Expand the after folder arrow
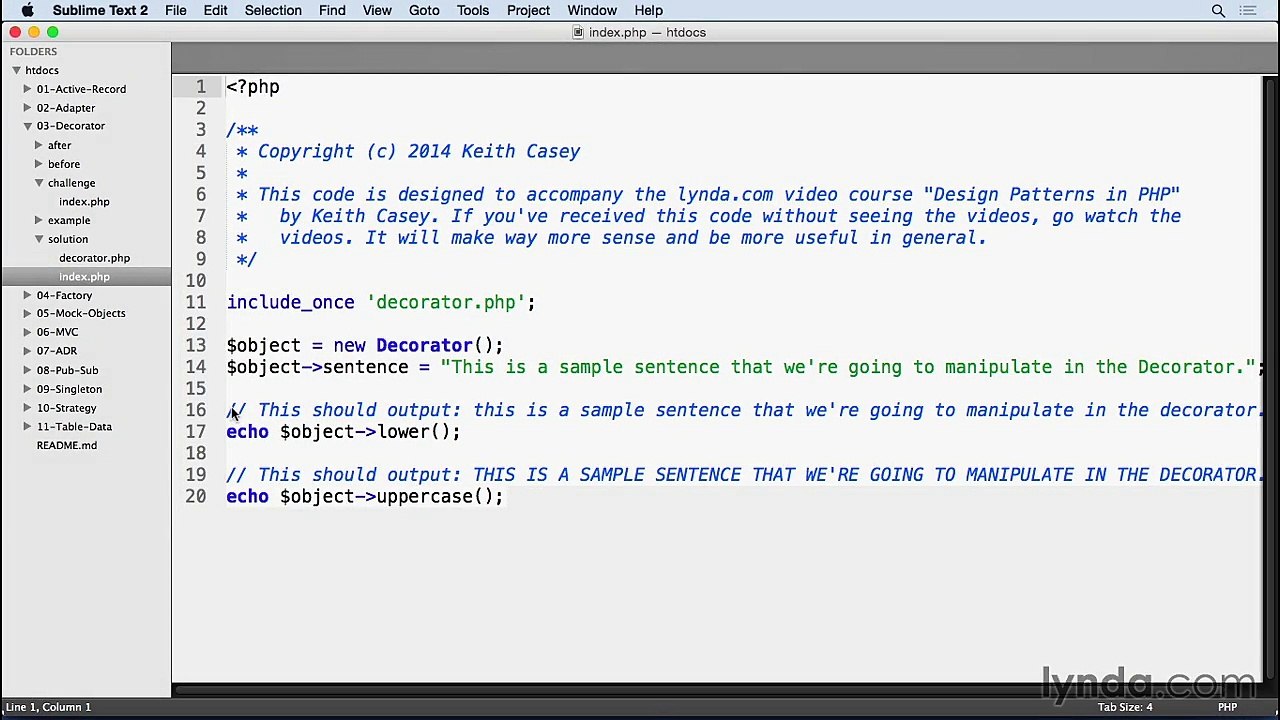 point(39,145)
